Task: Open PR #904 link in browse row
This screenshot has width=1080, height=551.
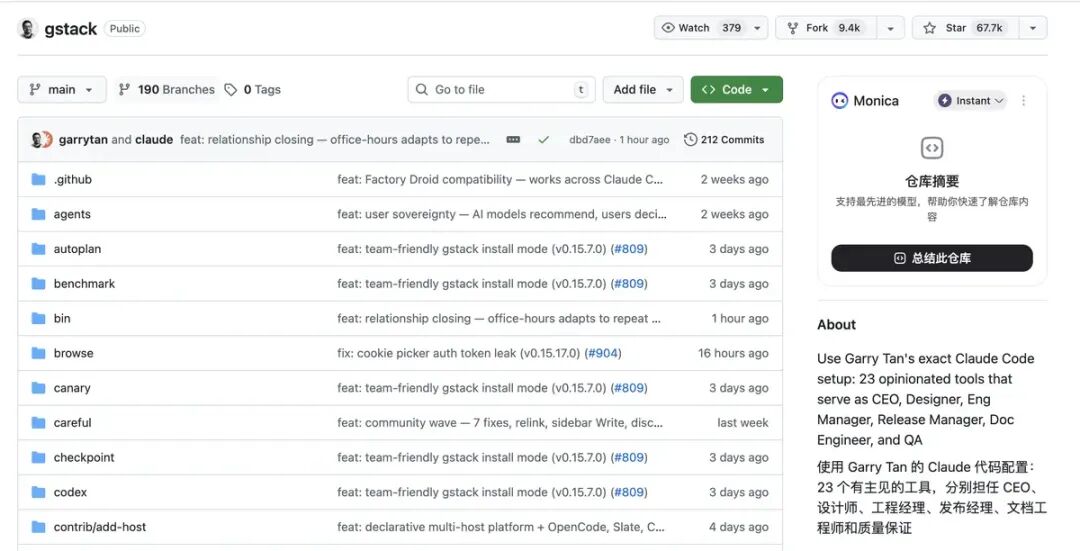Action: click(603, 353)
